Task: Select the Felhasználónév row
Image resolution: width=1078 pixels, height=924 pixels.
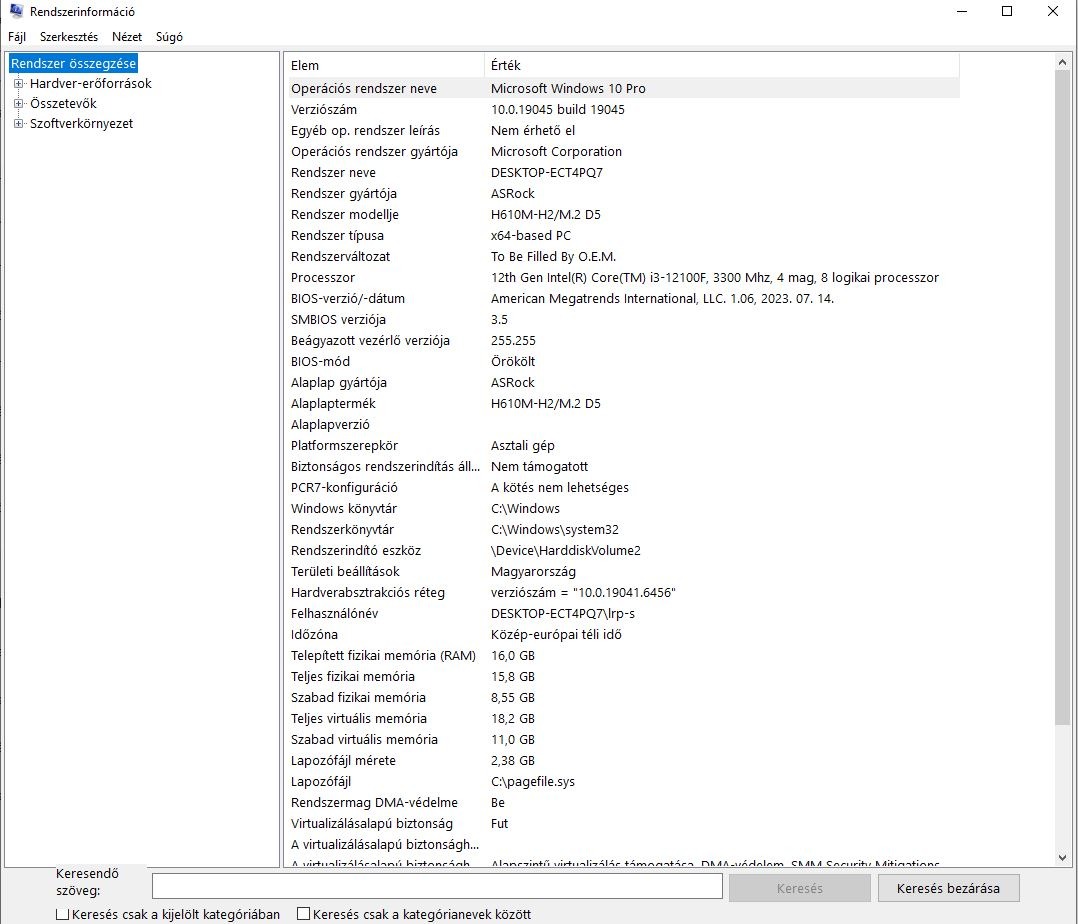Action: coord(622,613)
